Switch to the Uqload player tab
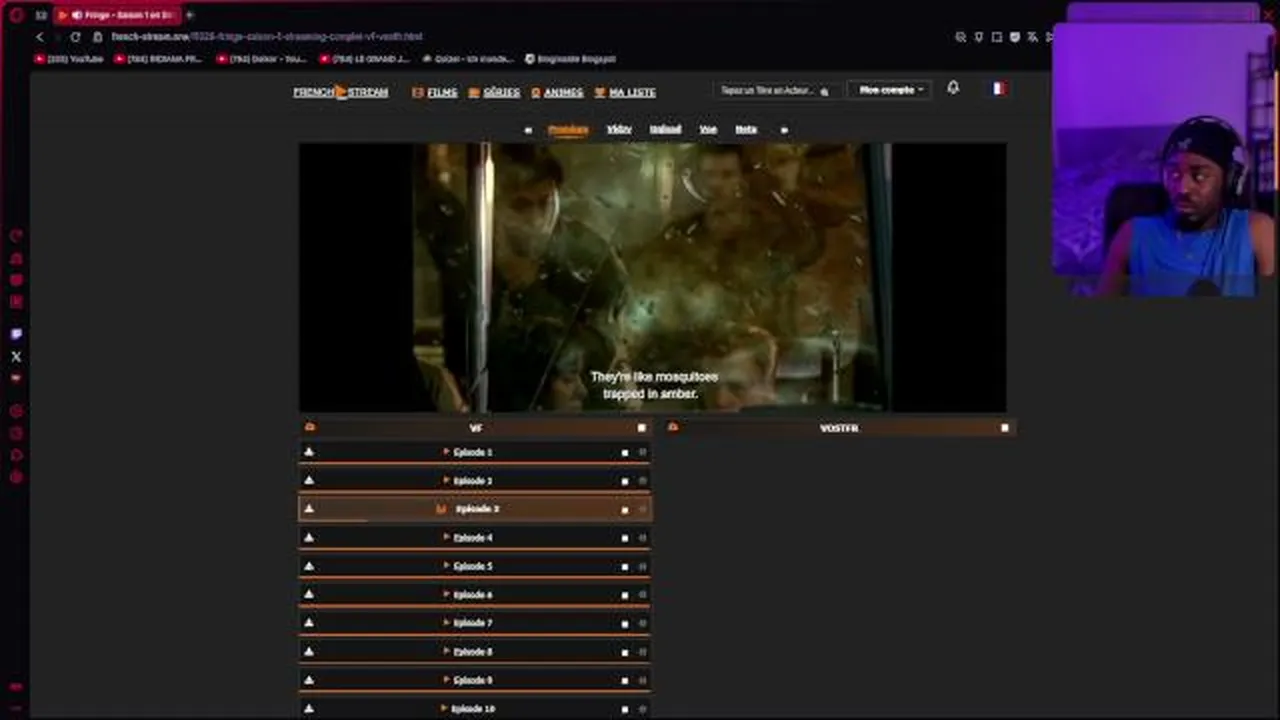Viewport: 1280px width, 720px height. click(x=665, y=130)
